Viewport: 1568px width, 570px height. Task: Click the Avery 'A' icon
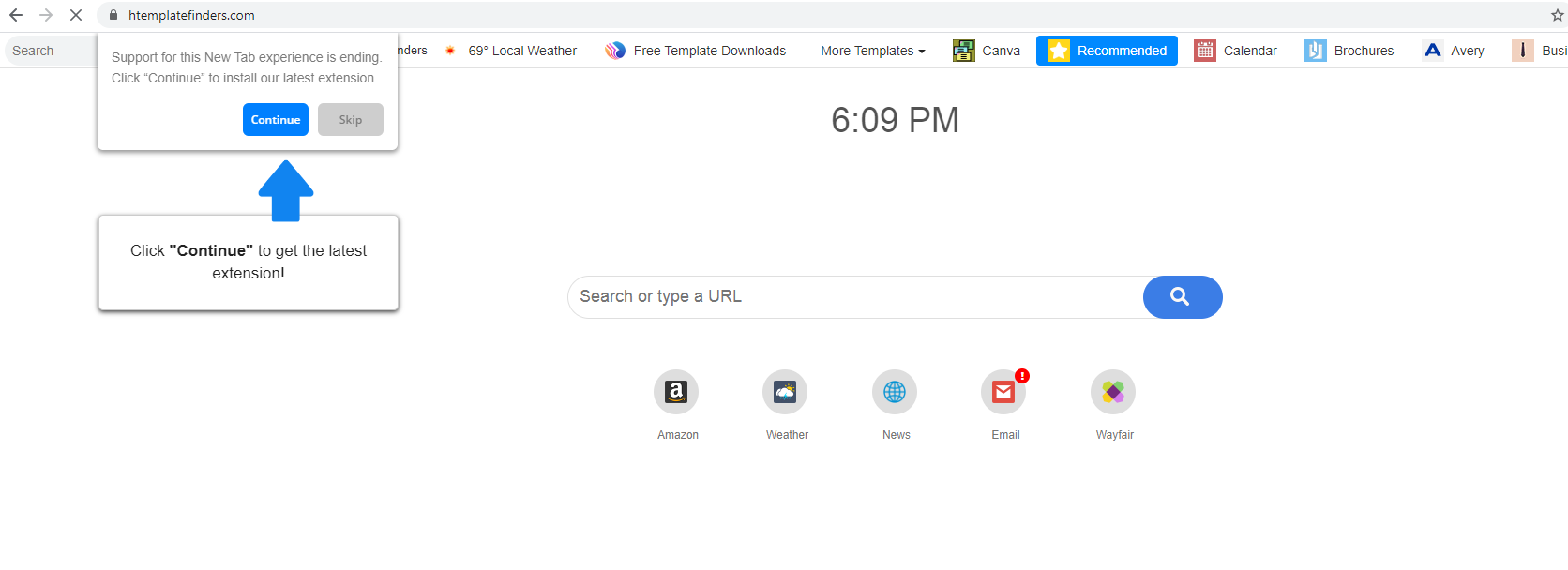point(1432,51)
